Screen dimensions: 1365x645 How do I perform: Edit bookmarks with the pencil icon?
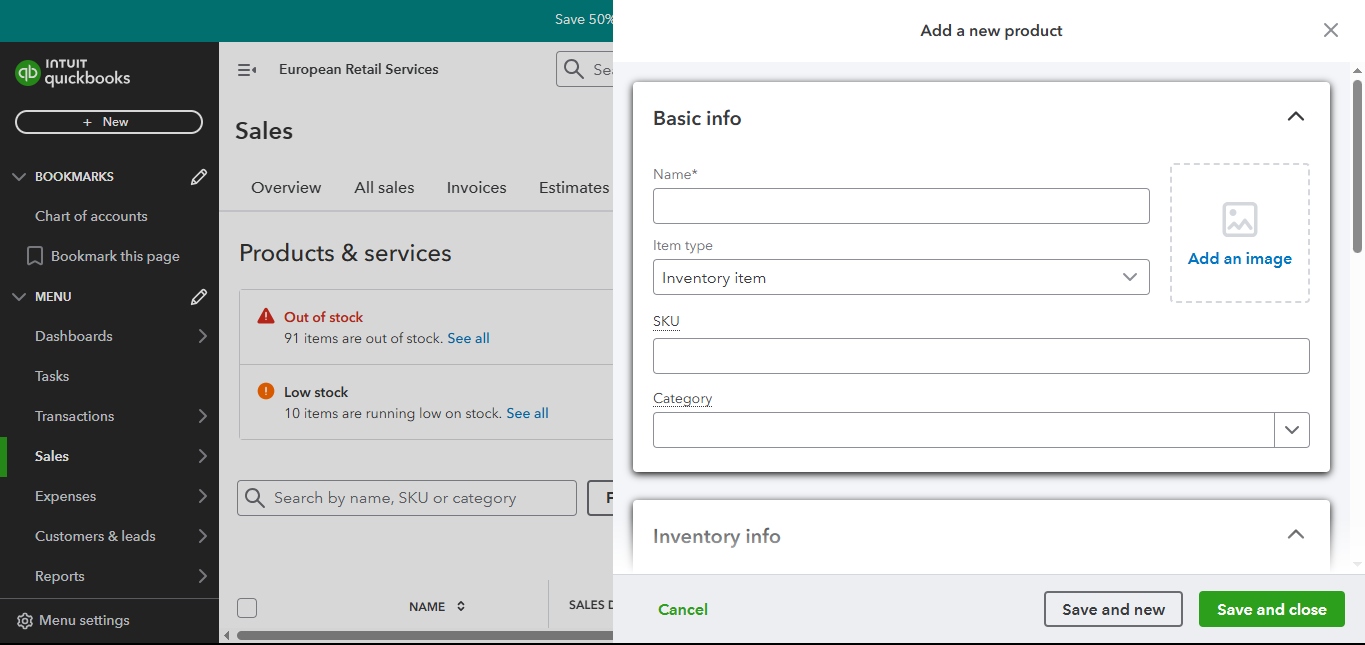coord(199,177)
